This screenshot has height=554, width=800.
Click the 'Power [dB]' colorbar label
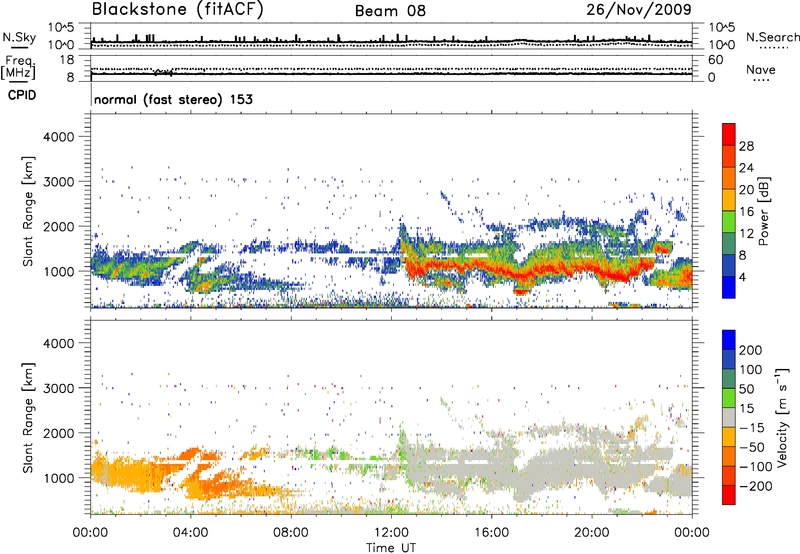click(763, 211)
